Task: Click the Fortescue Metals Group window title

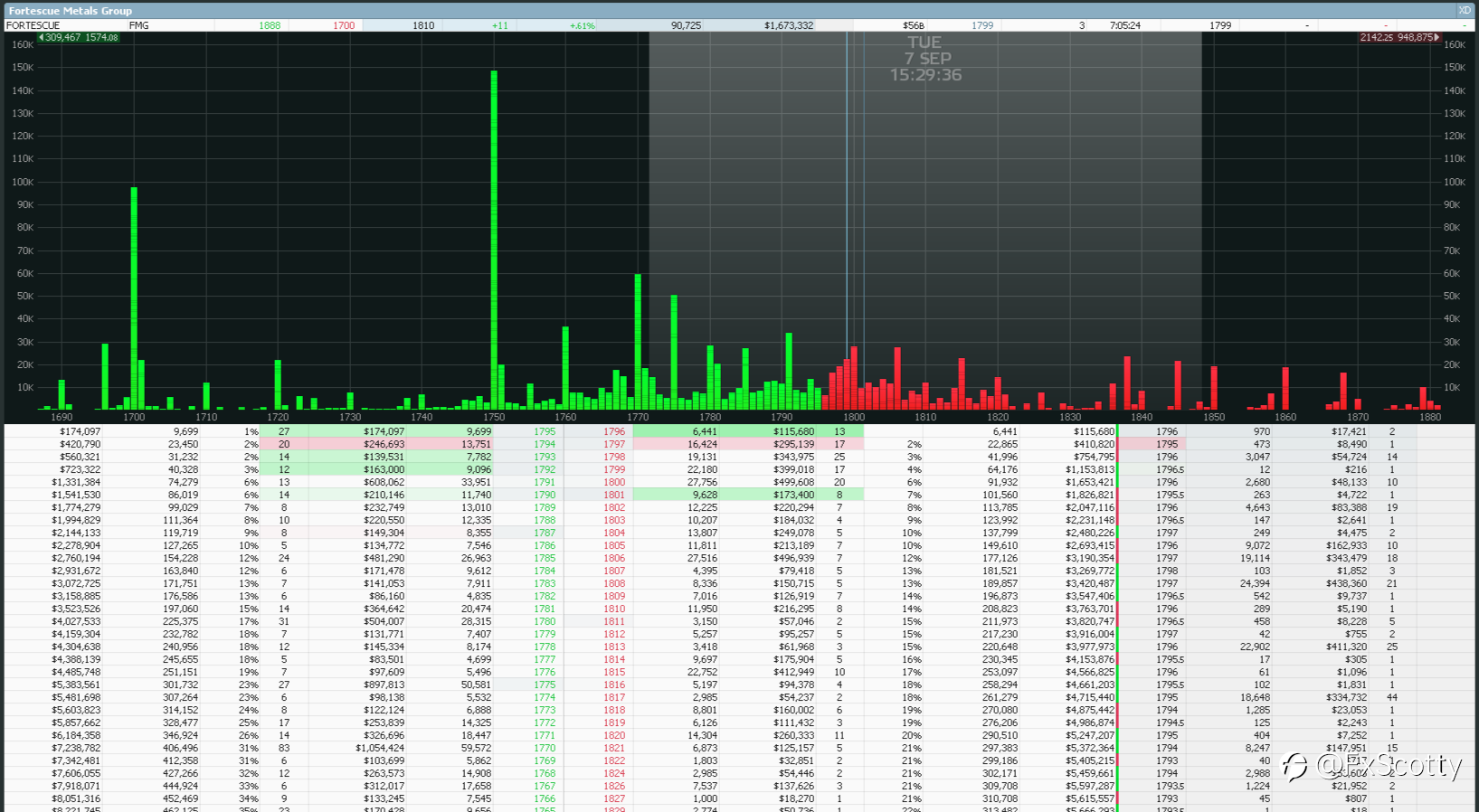Action: tap(70, 11)
